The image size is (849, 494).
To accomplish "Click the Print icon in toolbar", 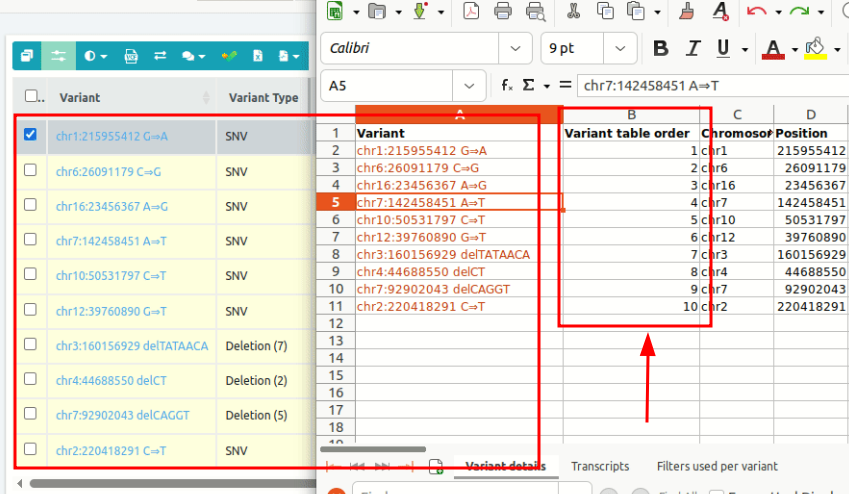I will (503, 11).
